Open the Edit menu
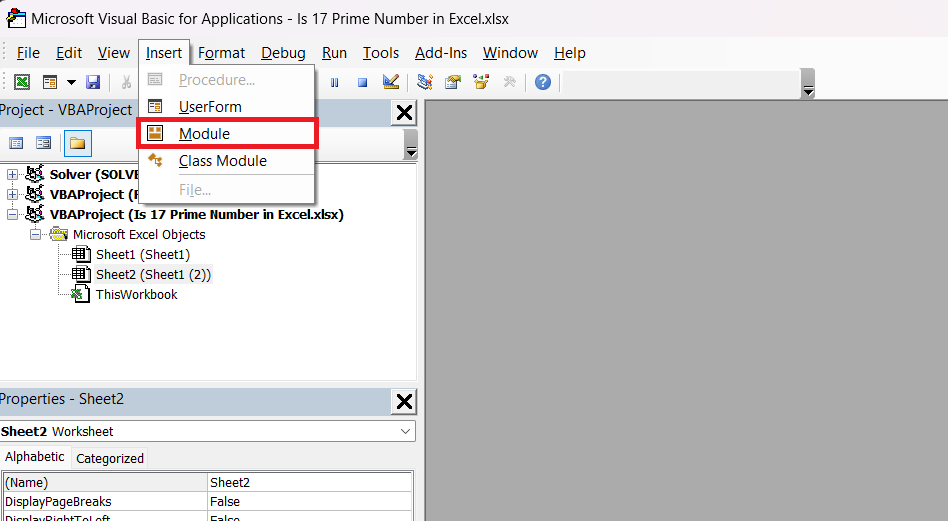 pos(69,53)
